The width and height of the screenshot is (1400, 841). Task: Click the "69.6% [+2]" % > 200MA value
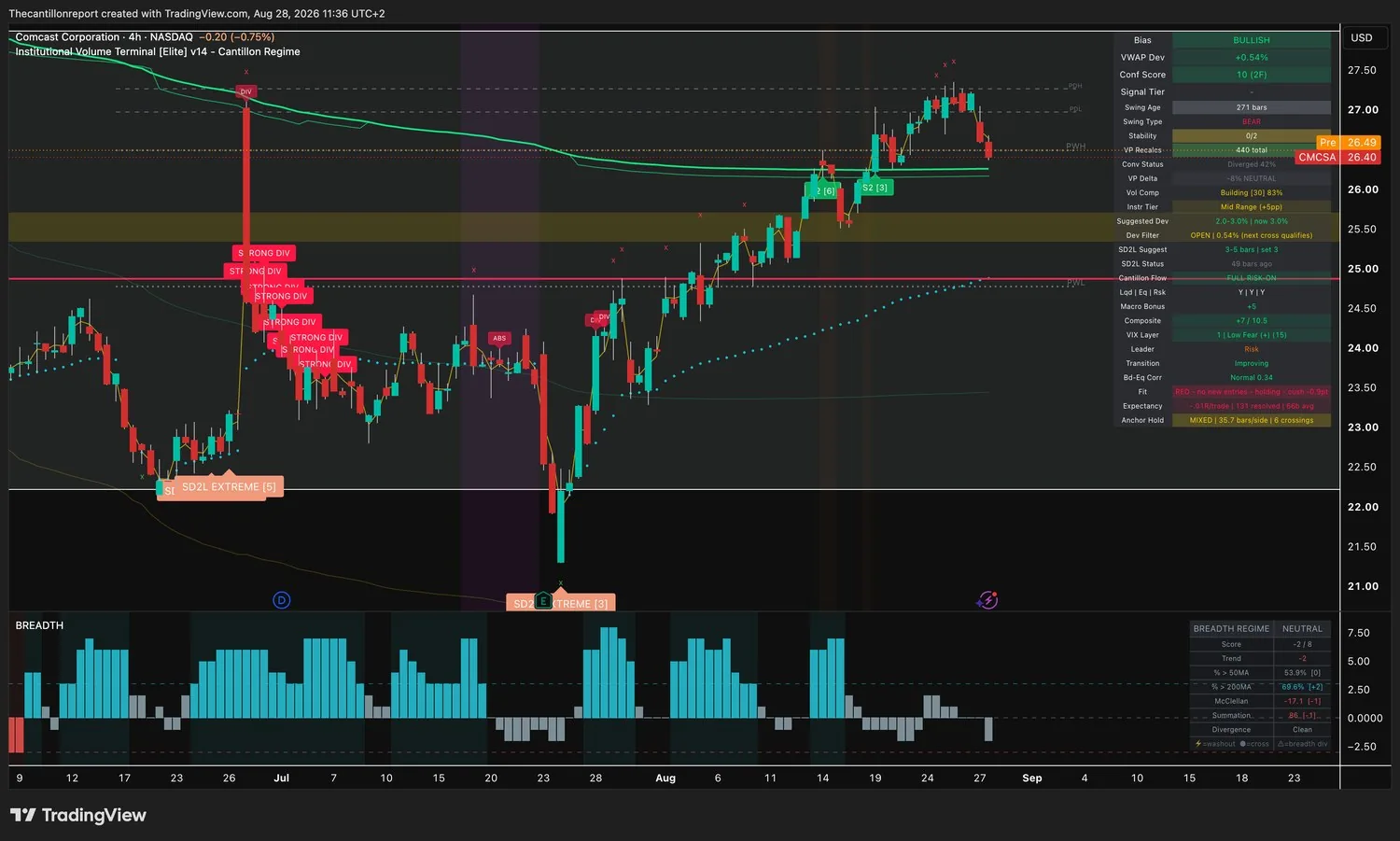click(x=1302, y=687)
